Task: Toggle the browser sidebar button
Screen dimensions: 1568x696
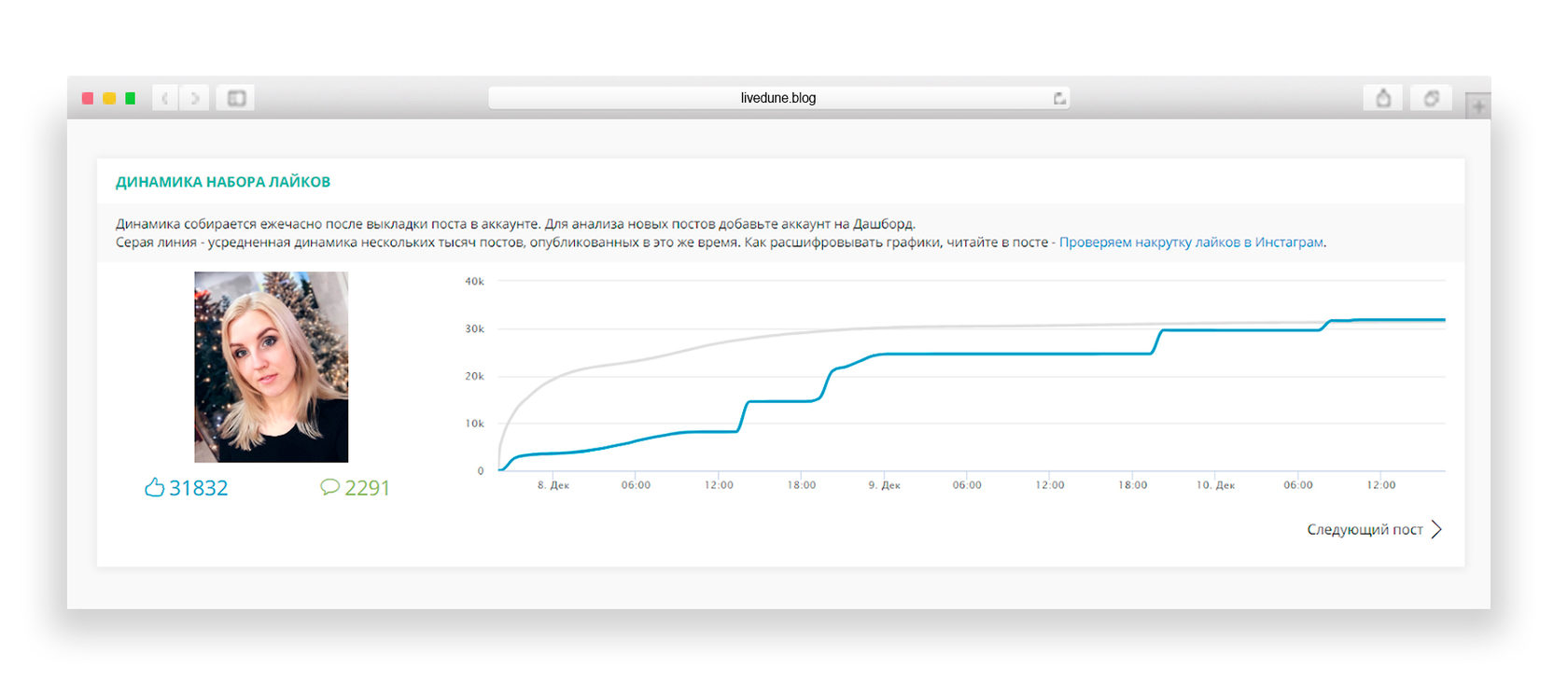Action: coord(236,98)
